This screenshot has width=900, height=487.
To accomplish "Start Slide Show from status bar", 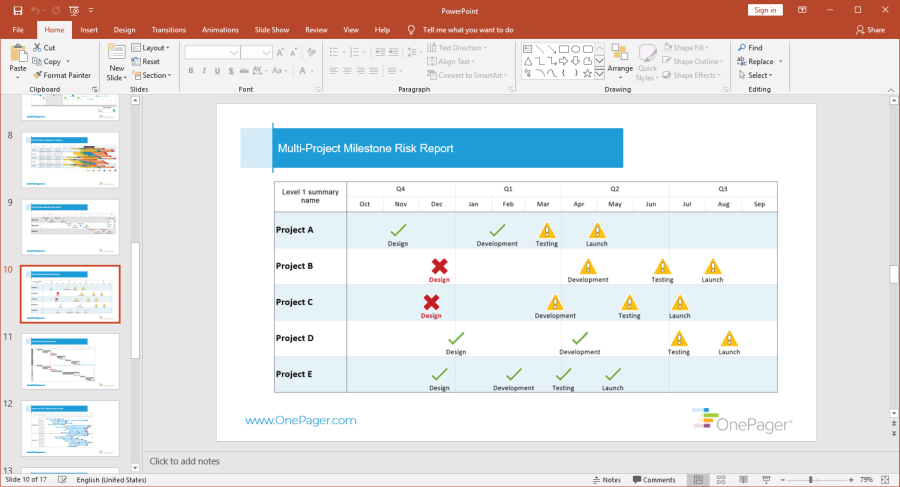I will [x=766, y=480].
